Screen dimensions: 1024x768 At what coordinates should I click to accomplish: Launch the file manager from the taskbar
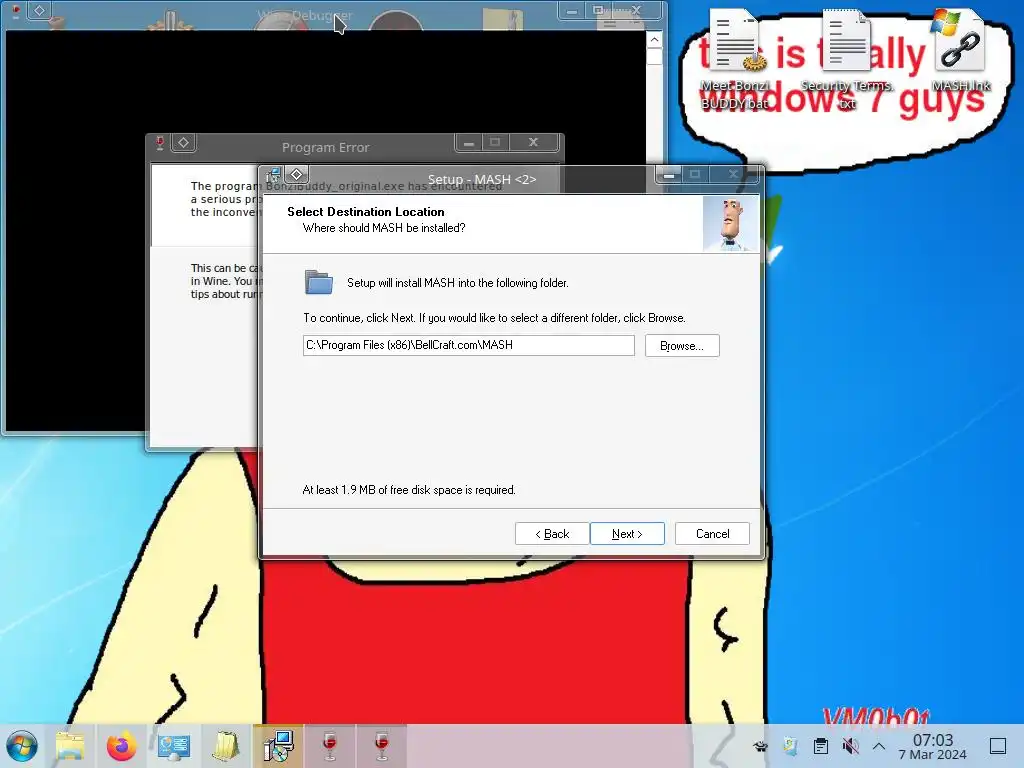pyautogui.click(x=71, y=746)
